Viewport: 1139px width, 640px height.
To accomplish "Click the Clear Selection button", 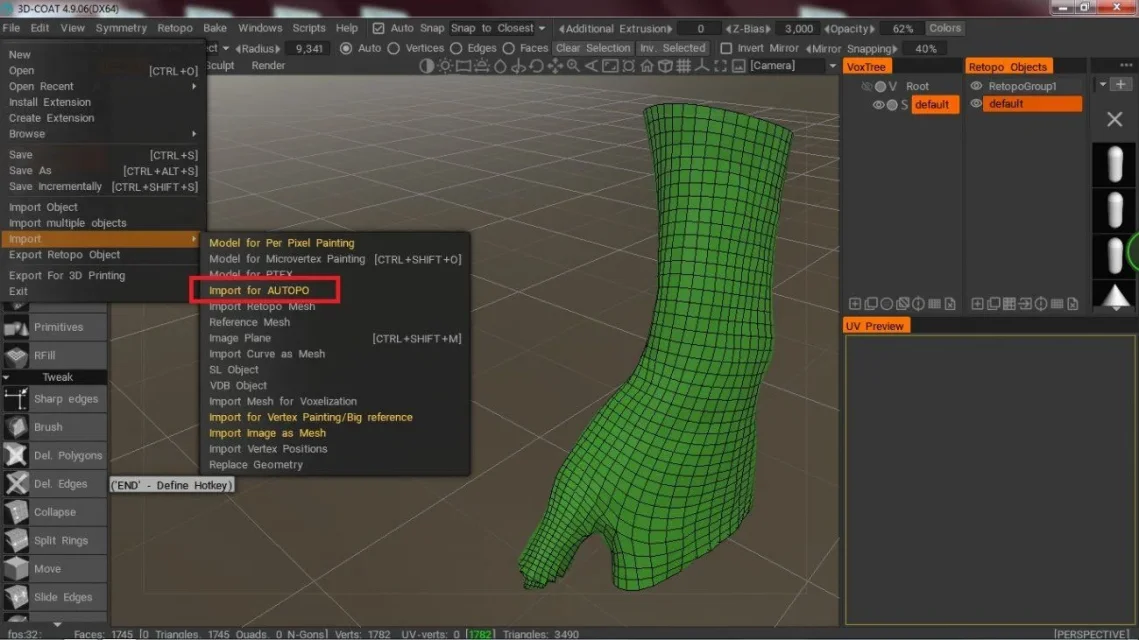I will pyautogui.click(x=593, y=48).
